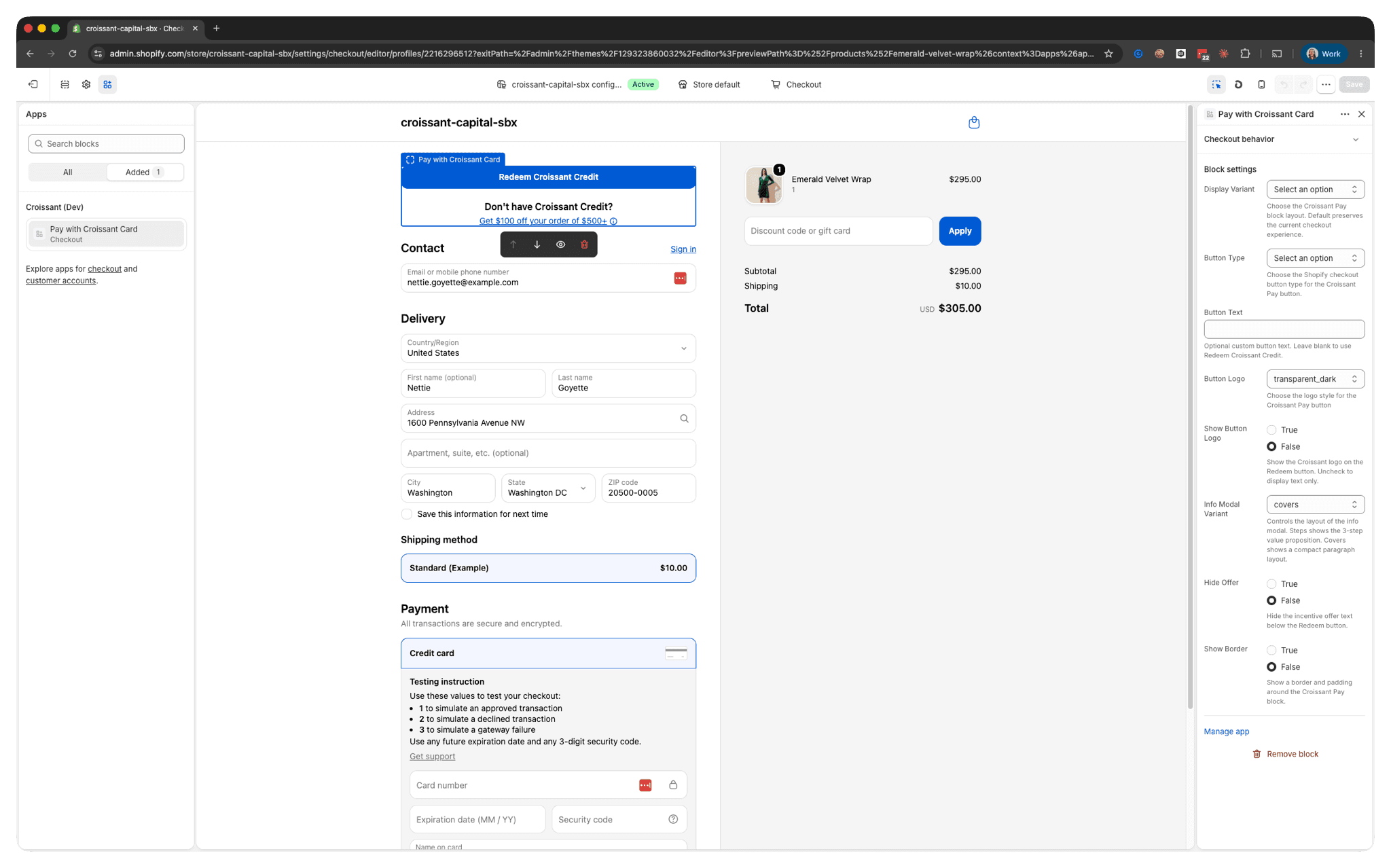The image size is (1391, 868).
Task: Delete block with red trash icon
Action: click(x=584, y=245)
